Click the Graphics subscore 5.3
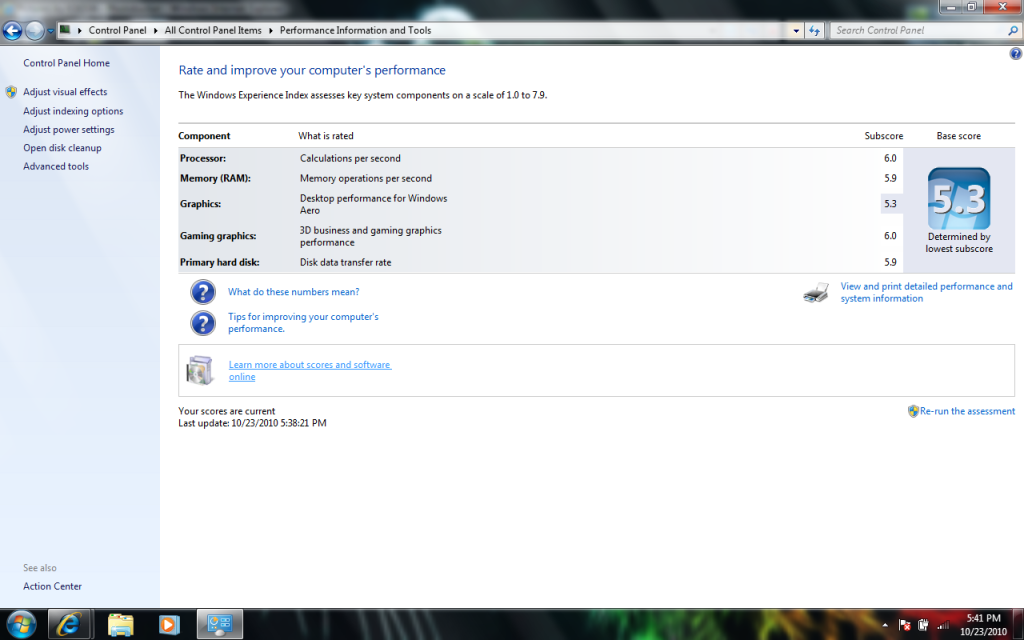This screenshot has height=640, width=1024. point(890,204)
